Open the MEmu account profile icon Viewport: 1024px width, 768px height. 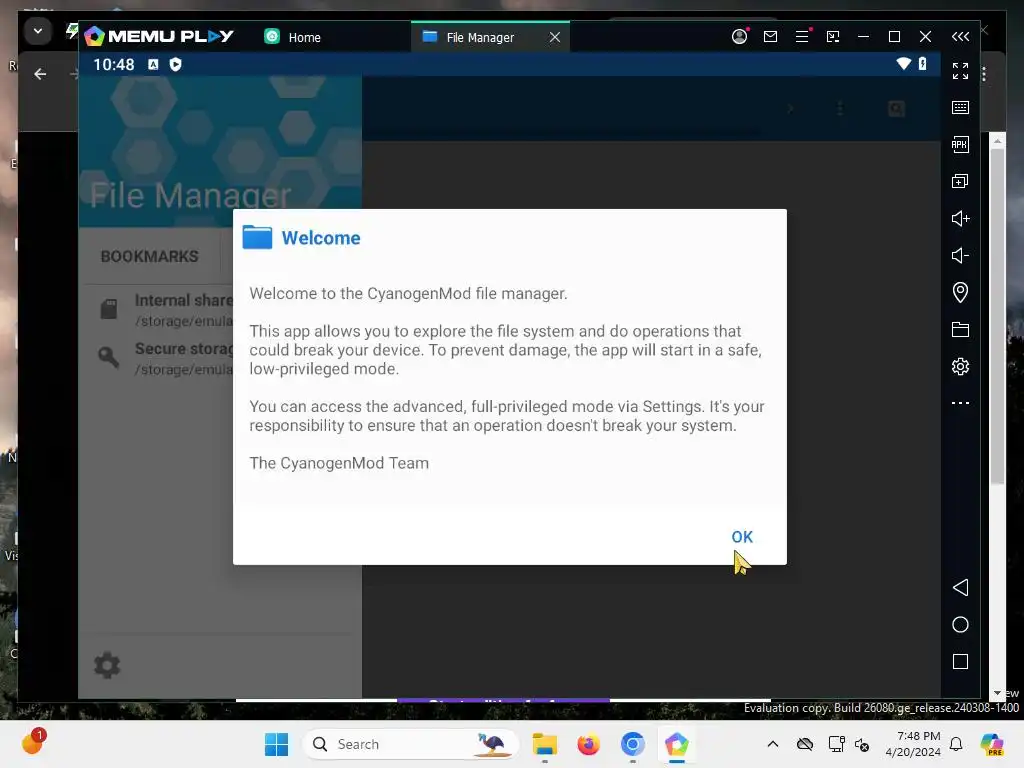pyautogui.click(x=739, y=37)
